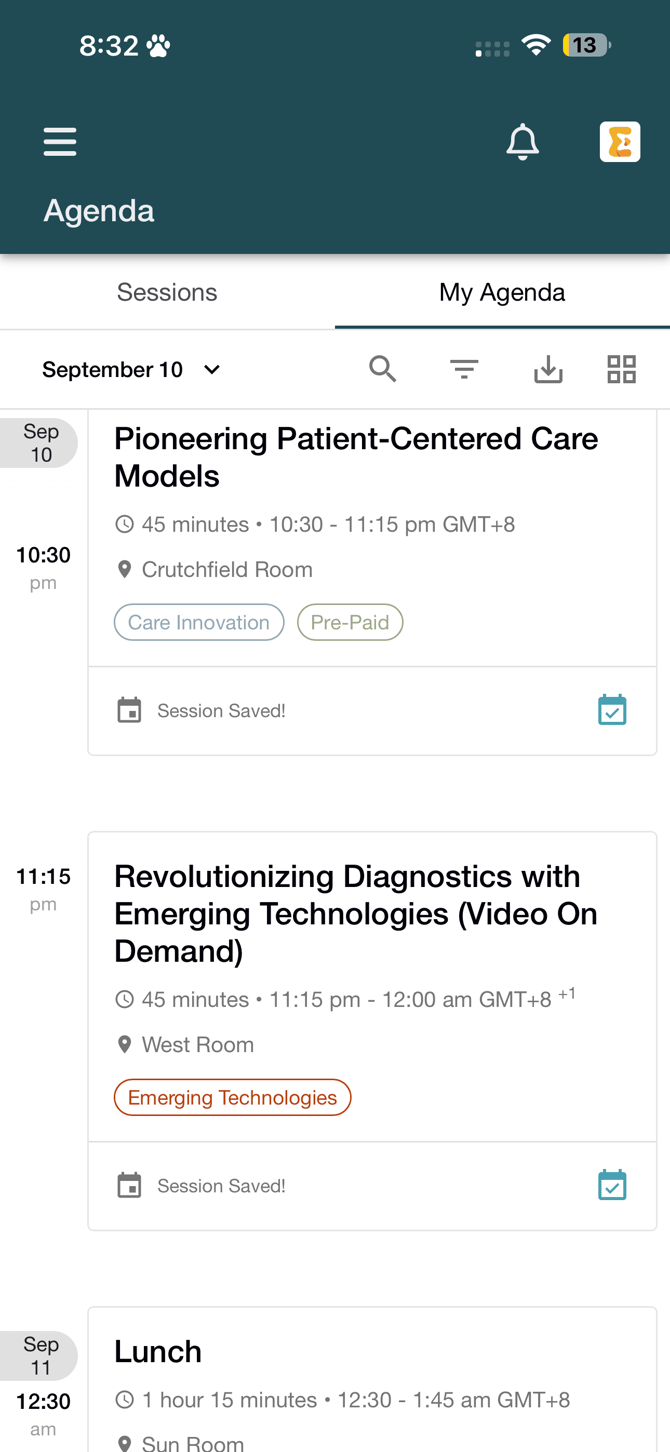Open the notifications bell
This screenshot has width=670, height=1452.
pos(522,142)
